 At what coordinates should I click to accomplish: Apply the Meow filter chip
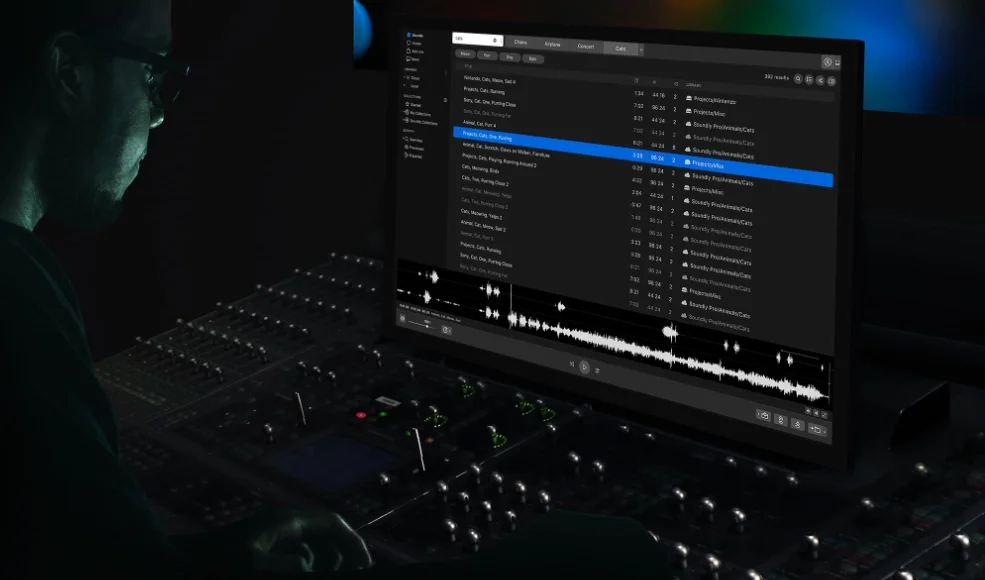point(465,54)
